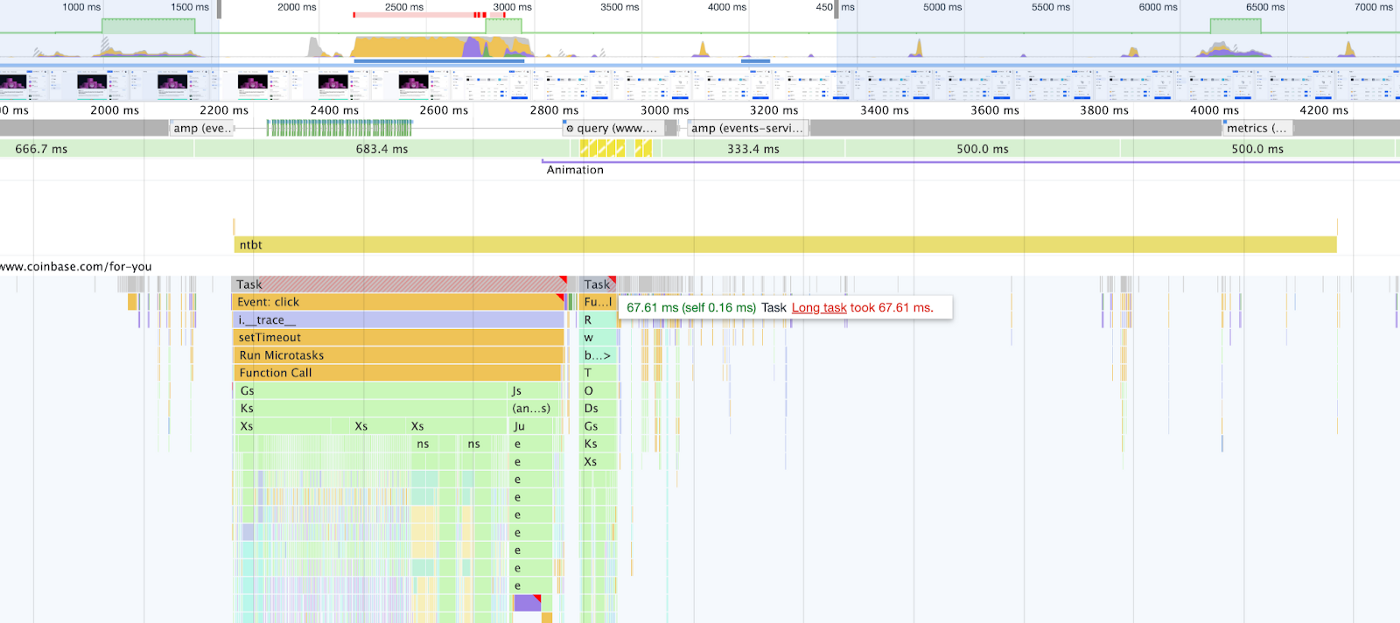This screenshot has width=1400, height=623.
Task: Click the i.__trace__ flame chart entry
Action: coord(398,320)
